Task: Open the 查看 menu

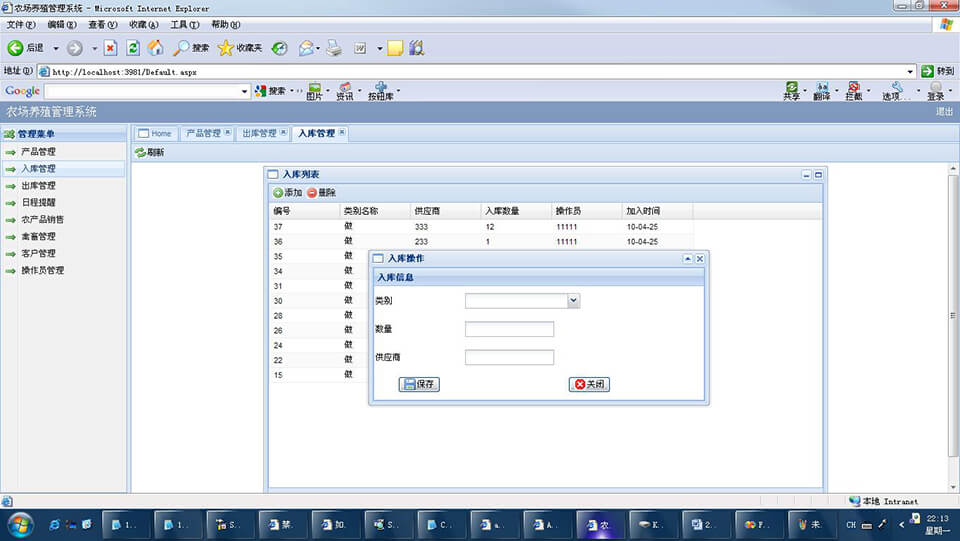Action: click(x=102, y=24)
